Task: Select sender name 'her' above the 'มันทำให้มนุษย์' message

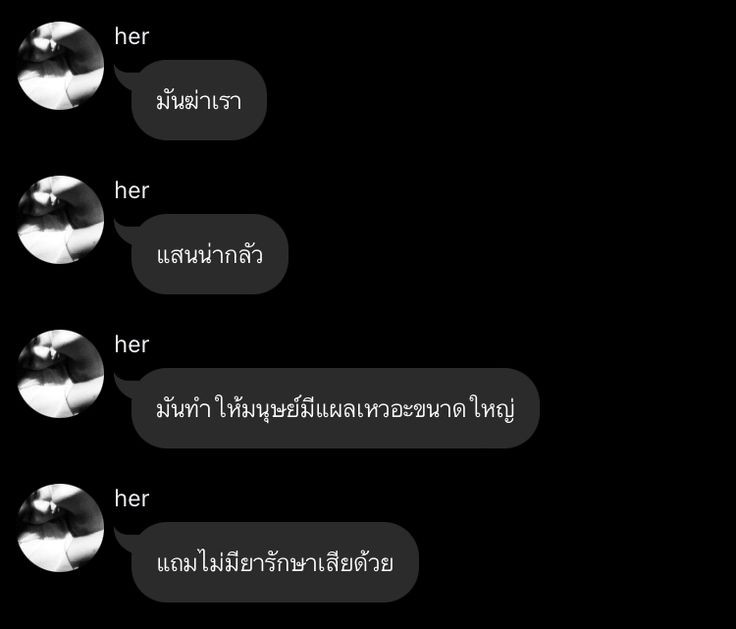Action: click(131, 345)
